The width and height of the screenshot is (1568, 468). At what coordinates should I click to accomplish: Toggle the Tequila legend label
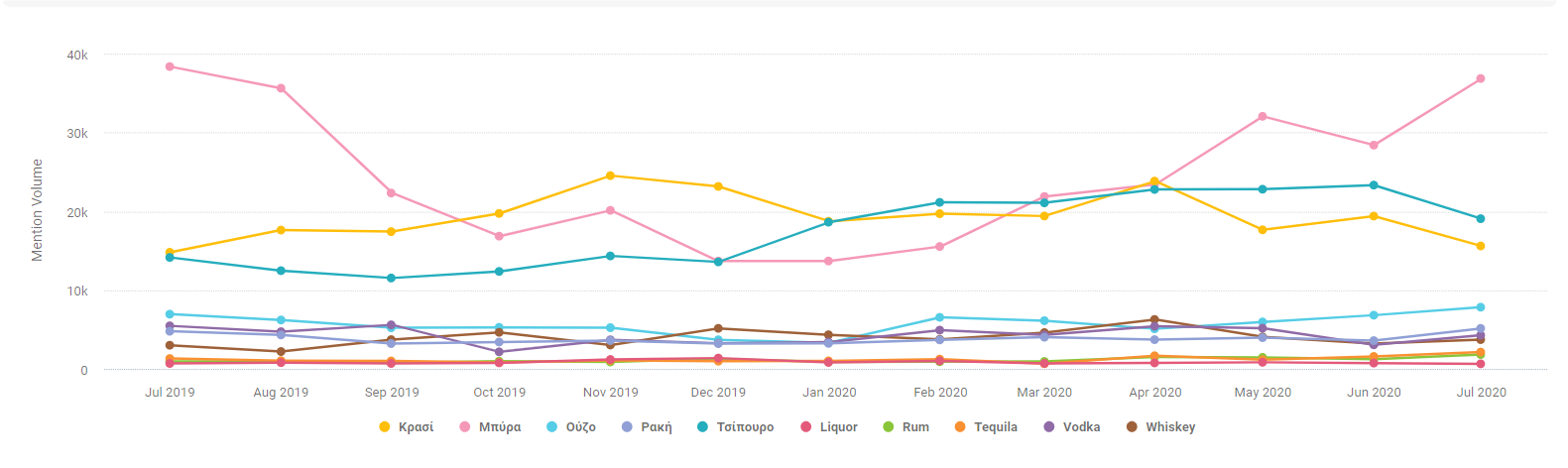click(x=995, y=427)
